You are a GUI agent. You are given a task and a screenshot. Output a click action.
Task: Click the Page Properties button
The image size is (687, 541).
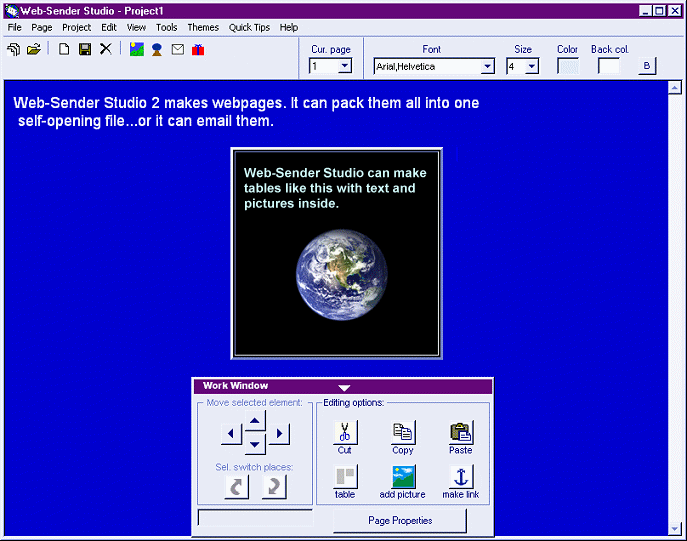click(400, 520)
